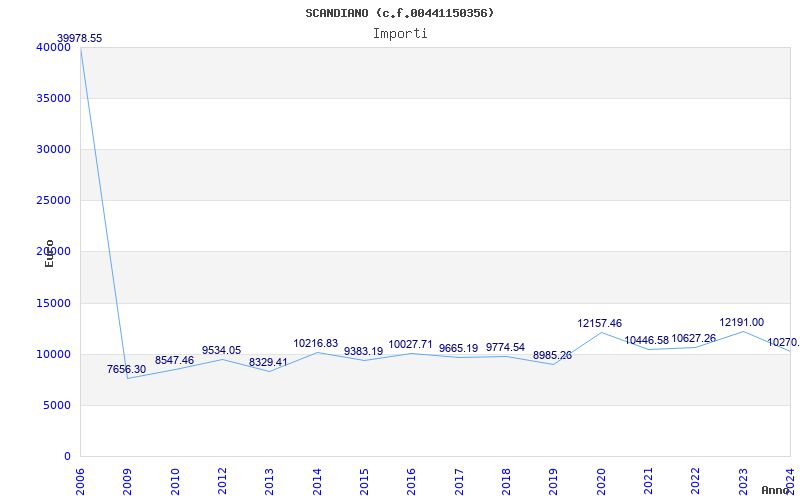Click the 35000 y-axis tick label
The image size is (800, 500).
pyautogui.click(x=54, y=98)
